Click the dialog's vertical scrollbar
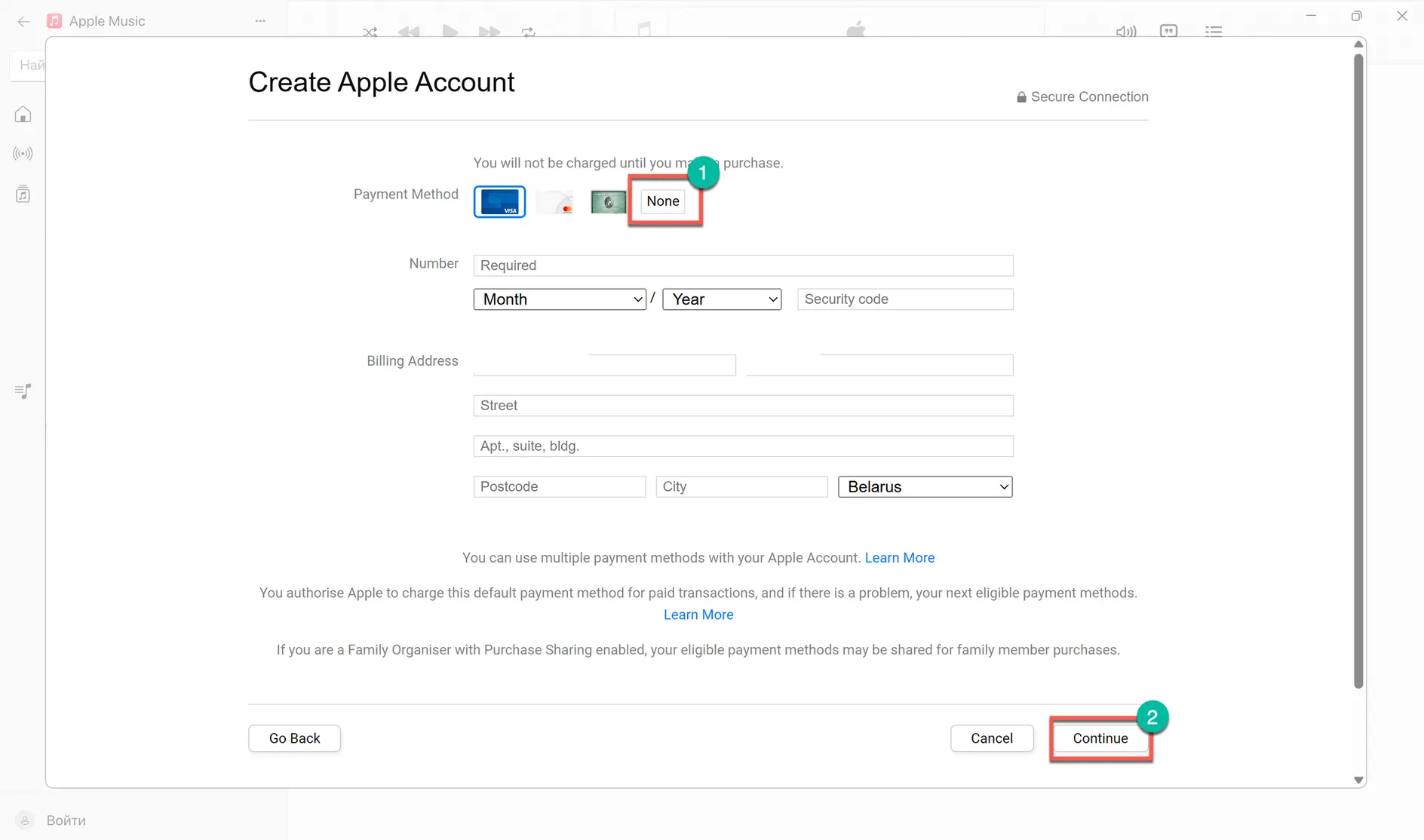This screenshot has height=840, width=1424. click(1358, 371)
